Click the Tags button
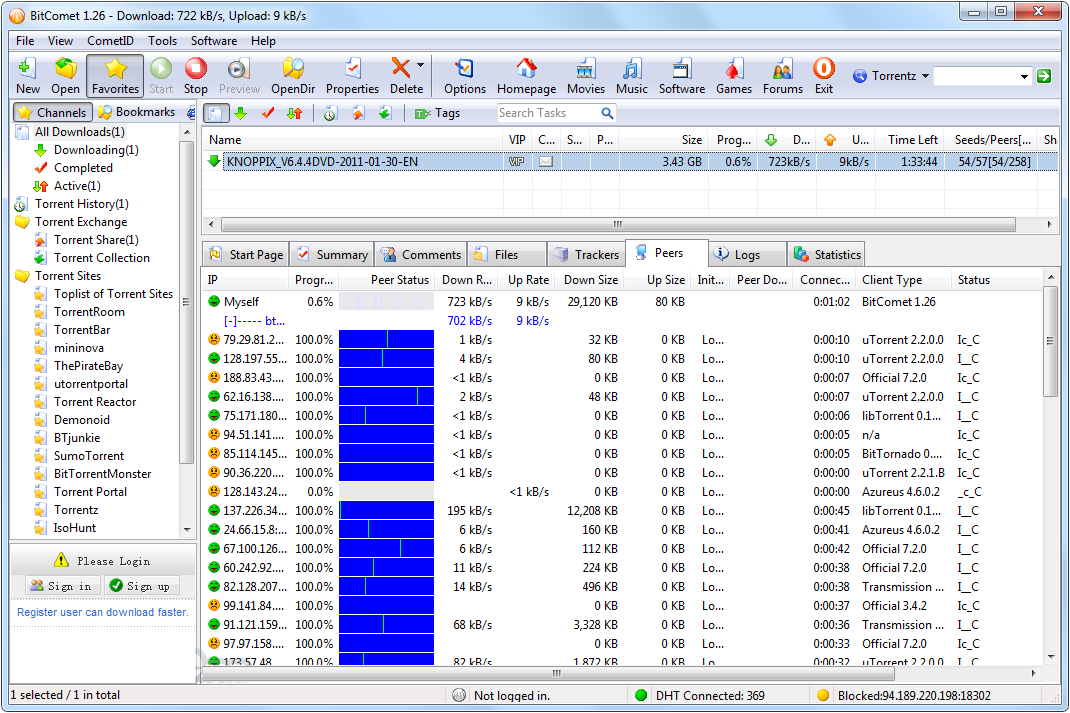Image resolution: width=1070 pixels, height=713 pixels. coord(437,113)
